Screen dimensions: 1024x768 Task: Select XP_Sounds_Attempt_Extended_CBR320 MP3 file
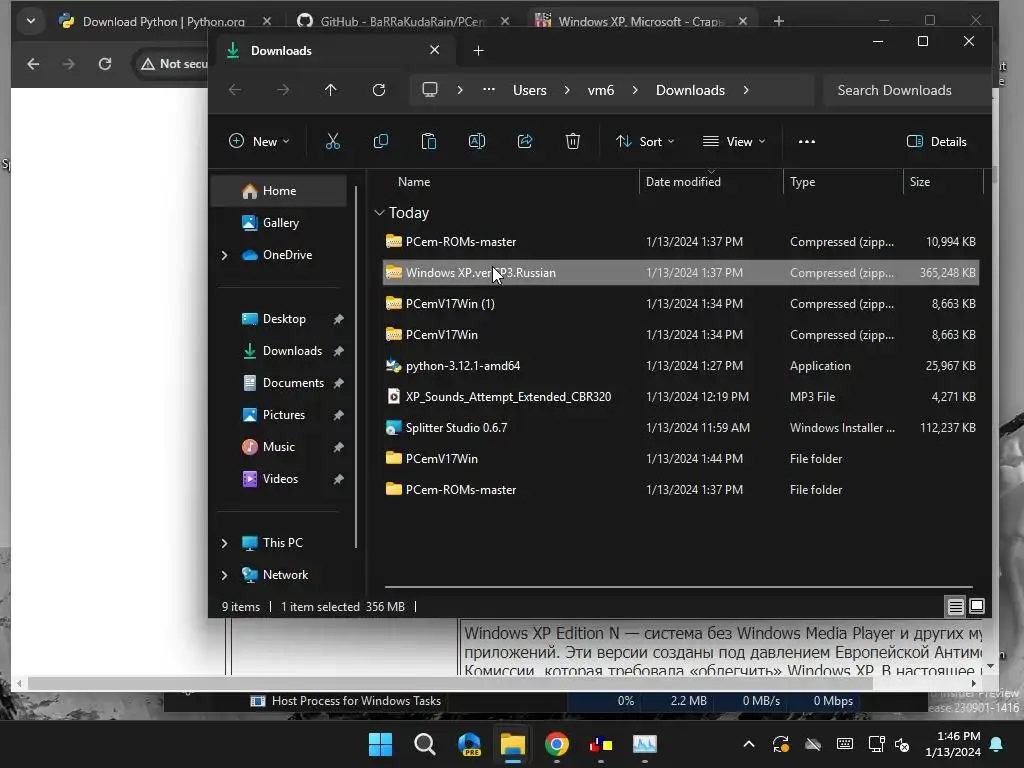pos(680,396)
